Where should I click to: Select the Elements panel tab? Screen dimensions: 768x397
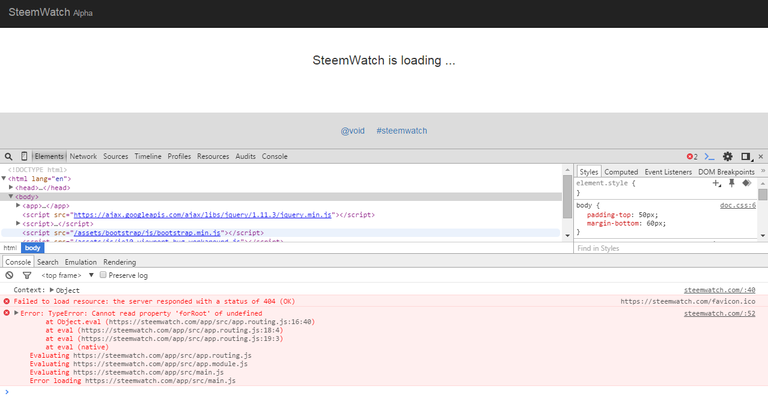pos(49,157)
